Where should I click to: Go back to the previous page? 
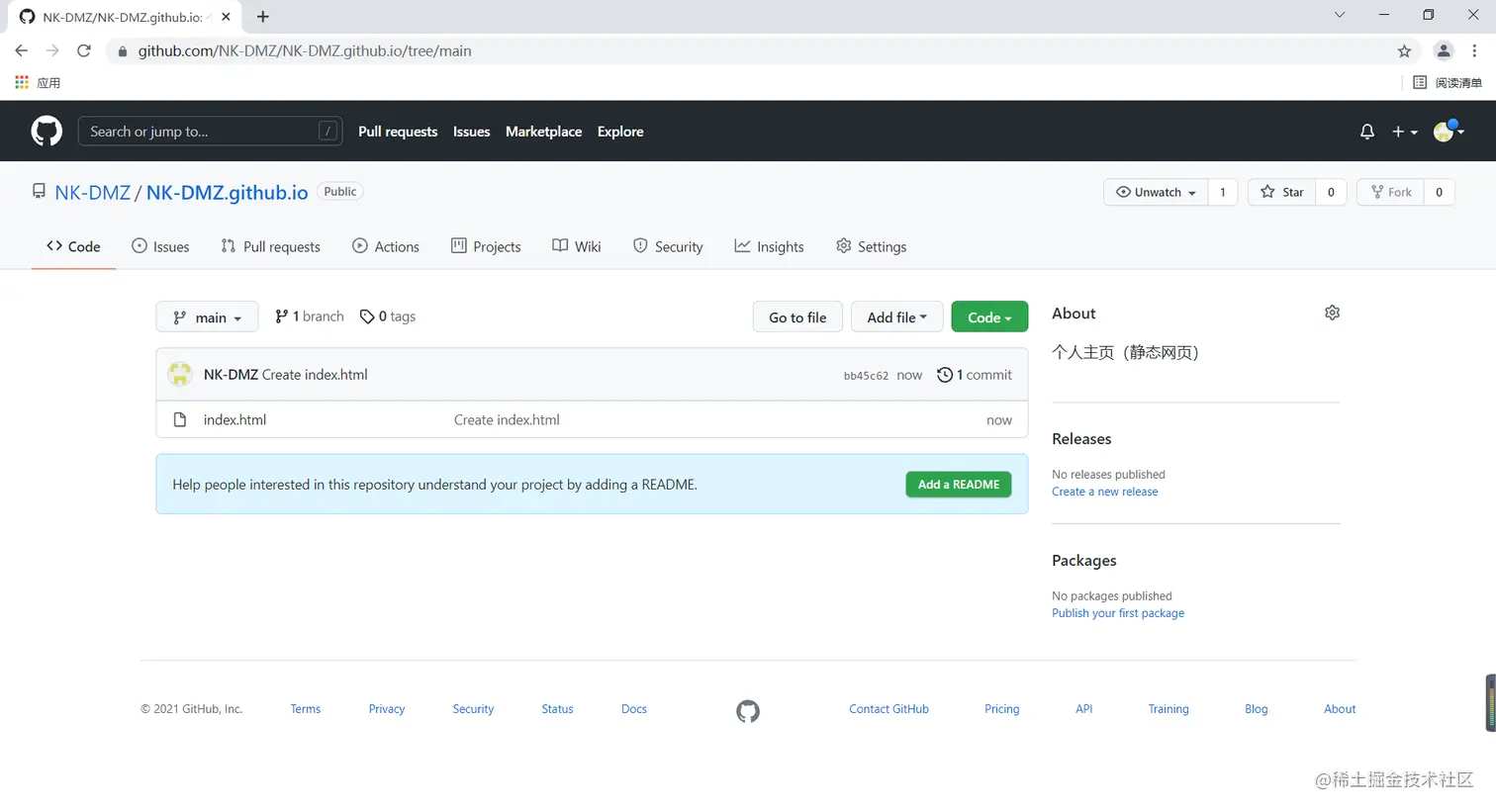(22, 50)
